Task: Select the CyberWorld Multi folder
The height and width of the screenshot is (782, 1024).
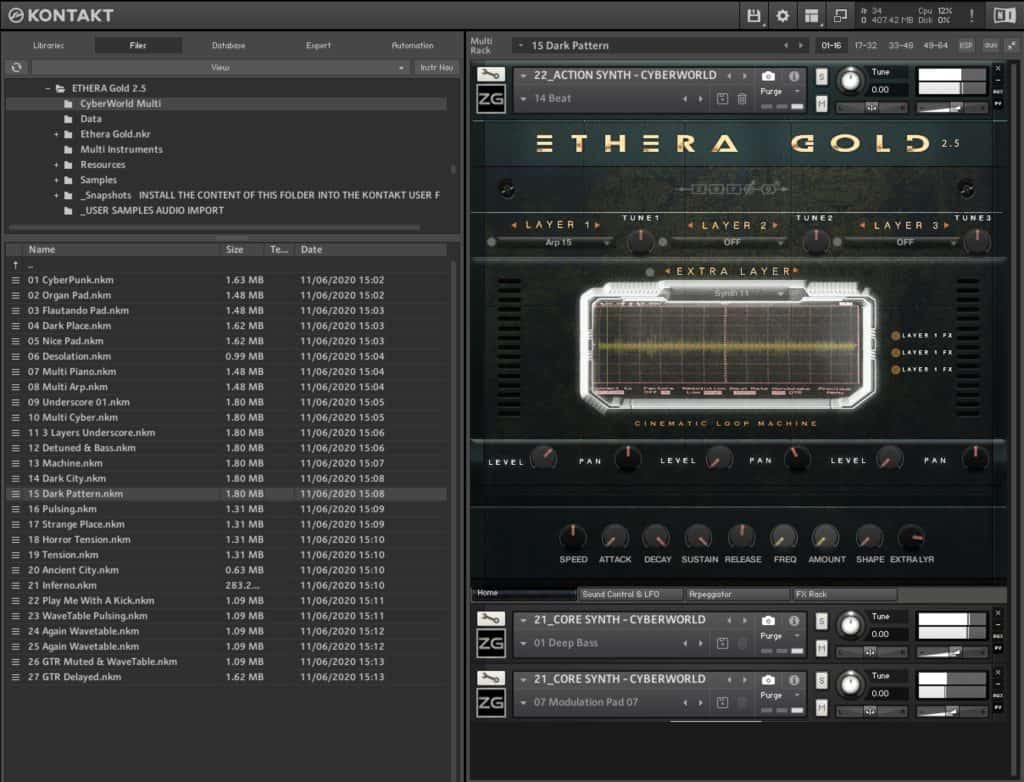Action: pos(226,104)
